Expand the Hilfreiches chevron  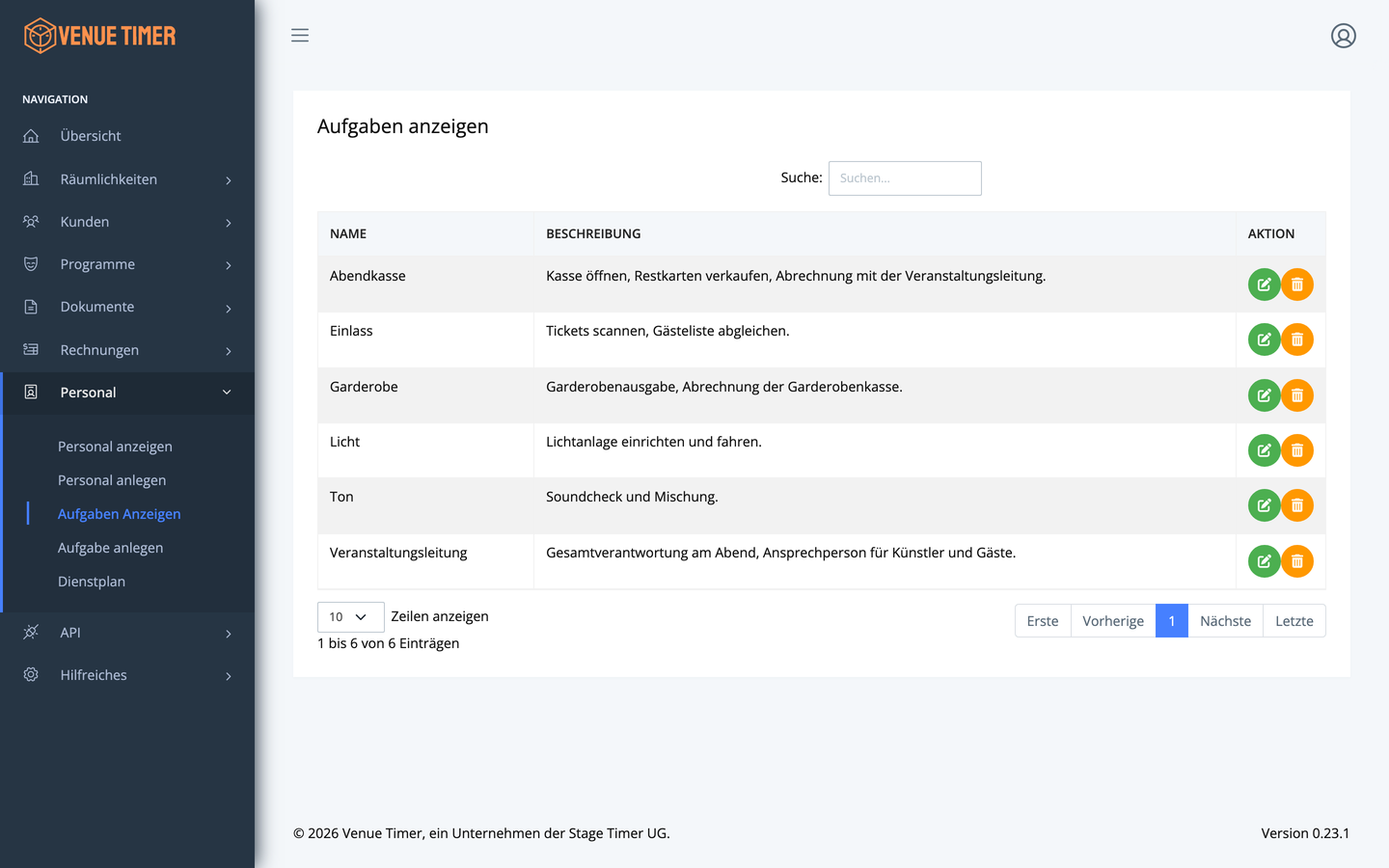click(229, 676)
